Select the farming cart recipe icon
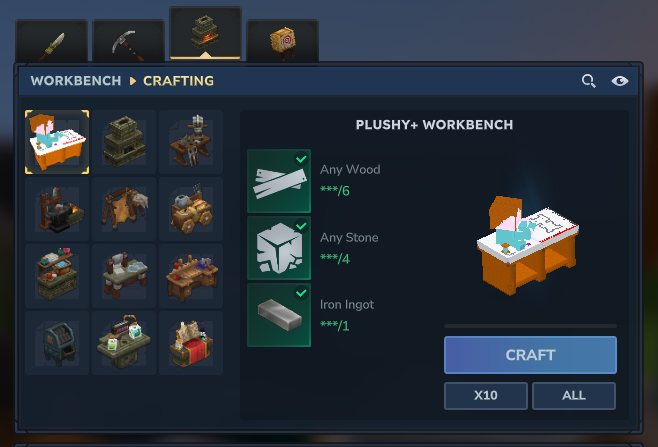 point(191,209)
